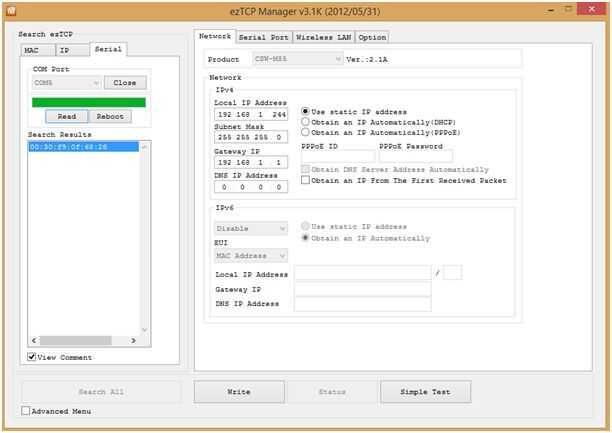Enable Obtain an IP From The First Received Packet
This screenshot has height=433, width=612.
(305, 180)
